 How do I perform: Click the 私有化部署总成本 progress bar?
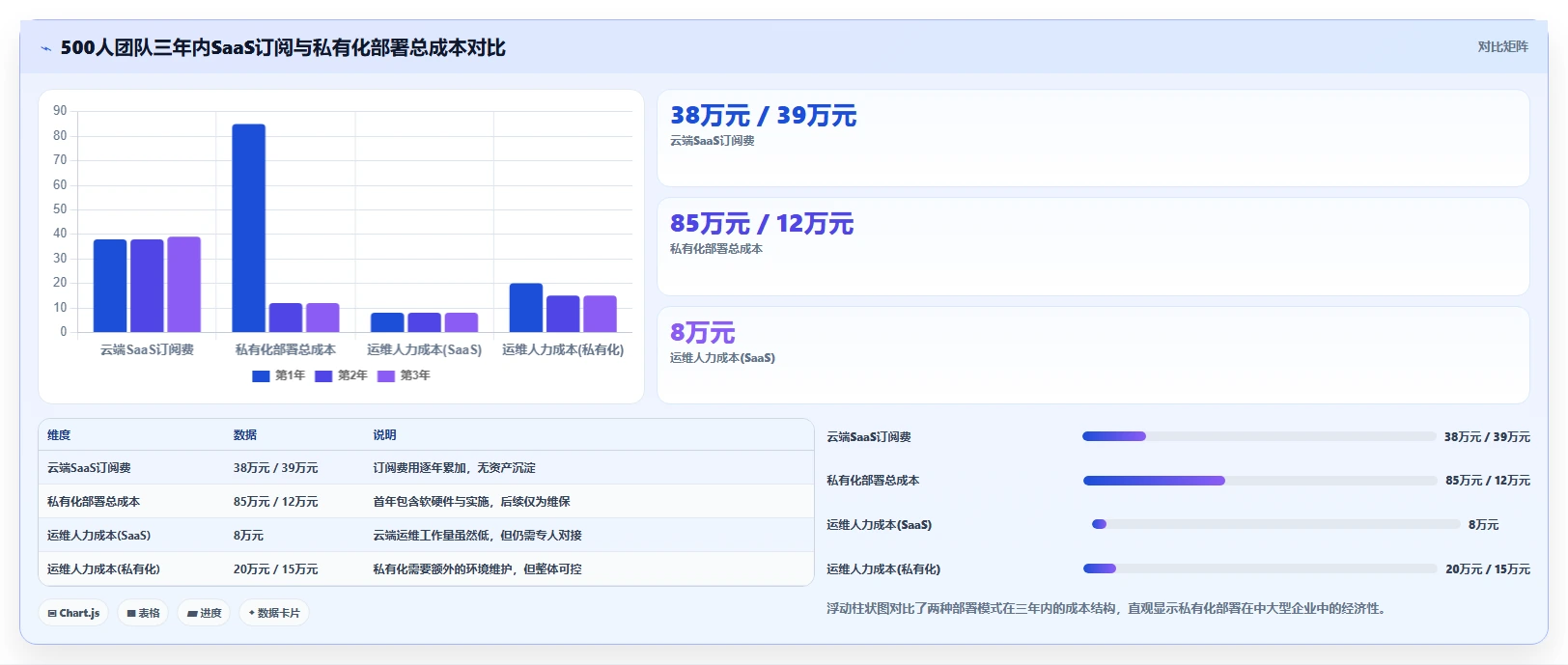click(x=1260, y=481)
